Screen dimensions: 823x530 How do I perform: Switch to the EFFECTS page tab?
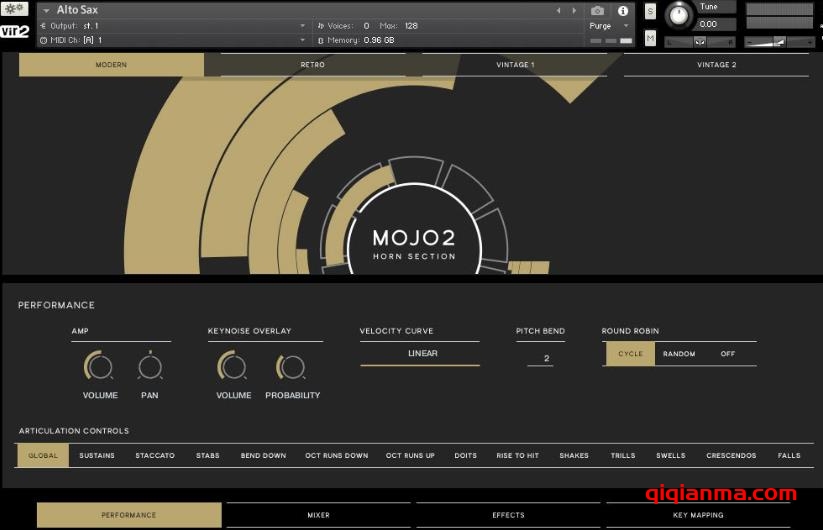click(508, 515)
